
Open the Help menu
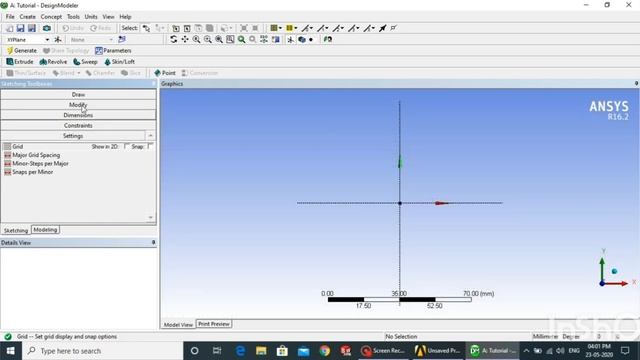pyautogui.click(x=125, y=17)
